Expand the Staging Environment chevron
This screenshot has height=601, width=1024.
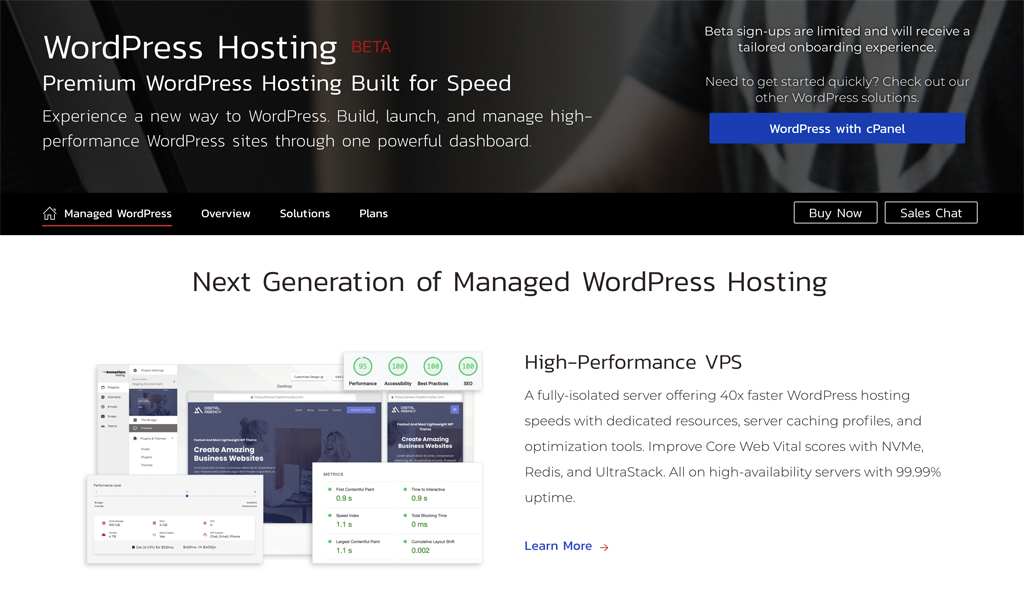tap(174, 382)
